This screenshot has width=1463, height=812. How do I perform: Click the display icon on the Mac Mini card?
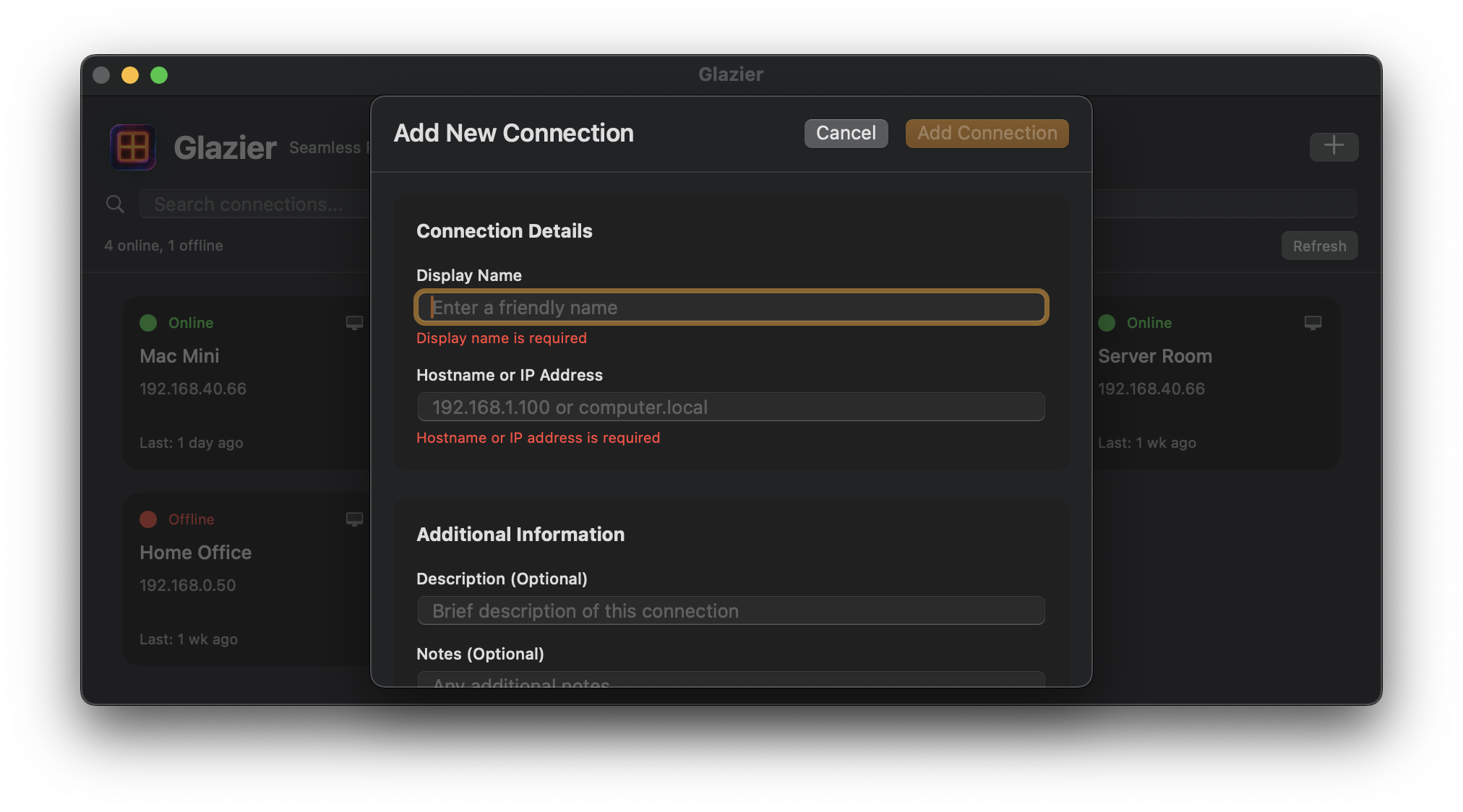click(354, 323)
